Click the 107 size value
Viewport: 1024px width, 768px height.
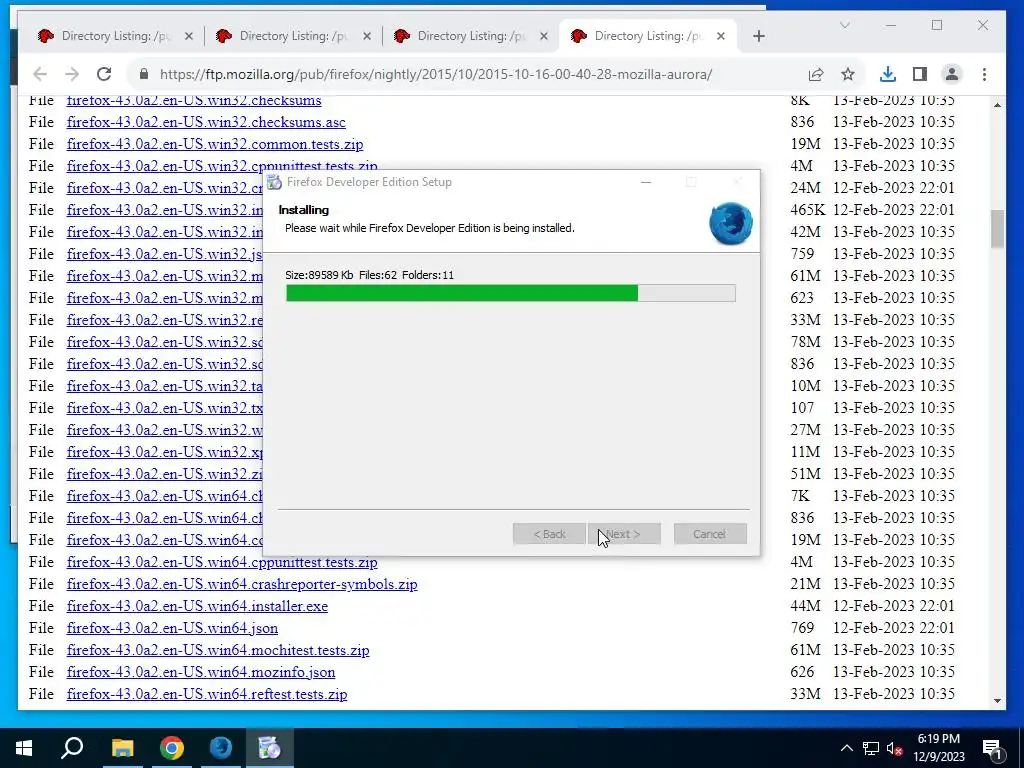point(802,408)
